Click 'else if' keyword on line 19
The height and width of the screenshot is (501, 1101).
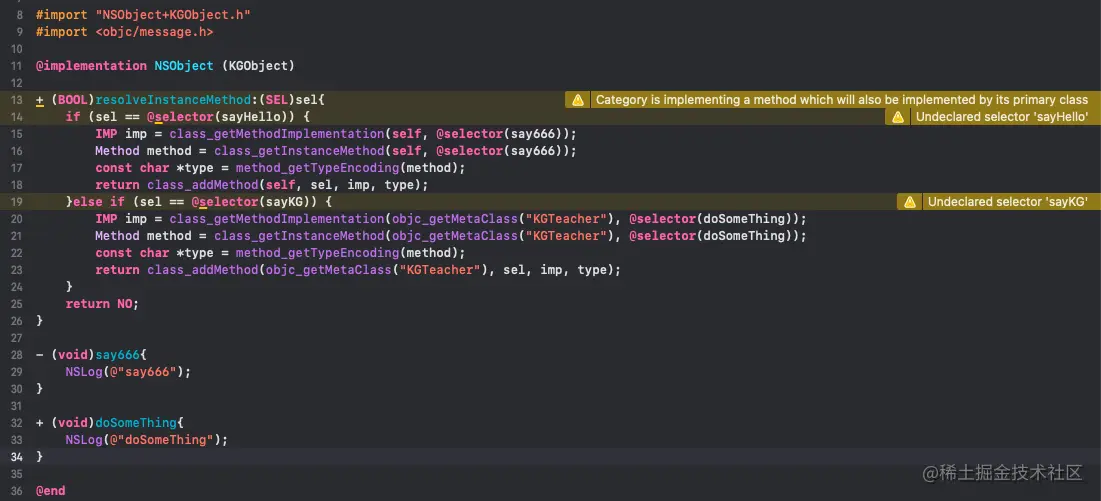tap(98, 202)
